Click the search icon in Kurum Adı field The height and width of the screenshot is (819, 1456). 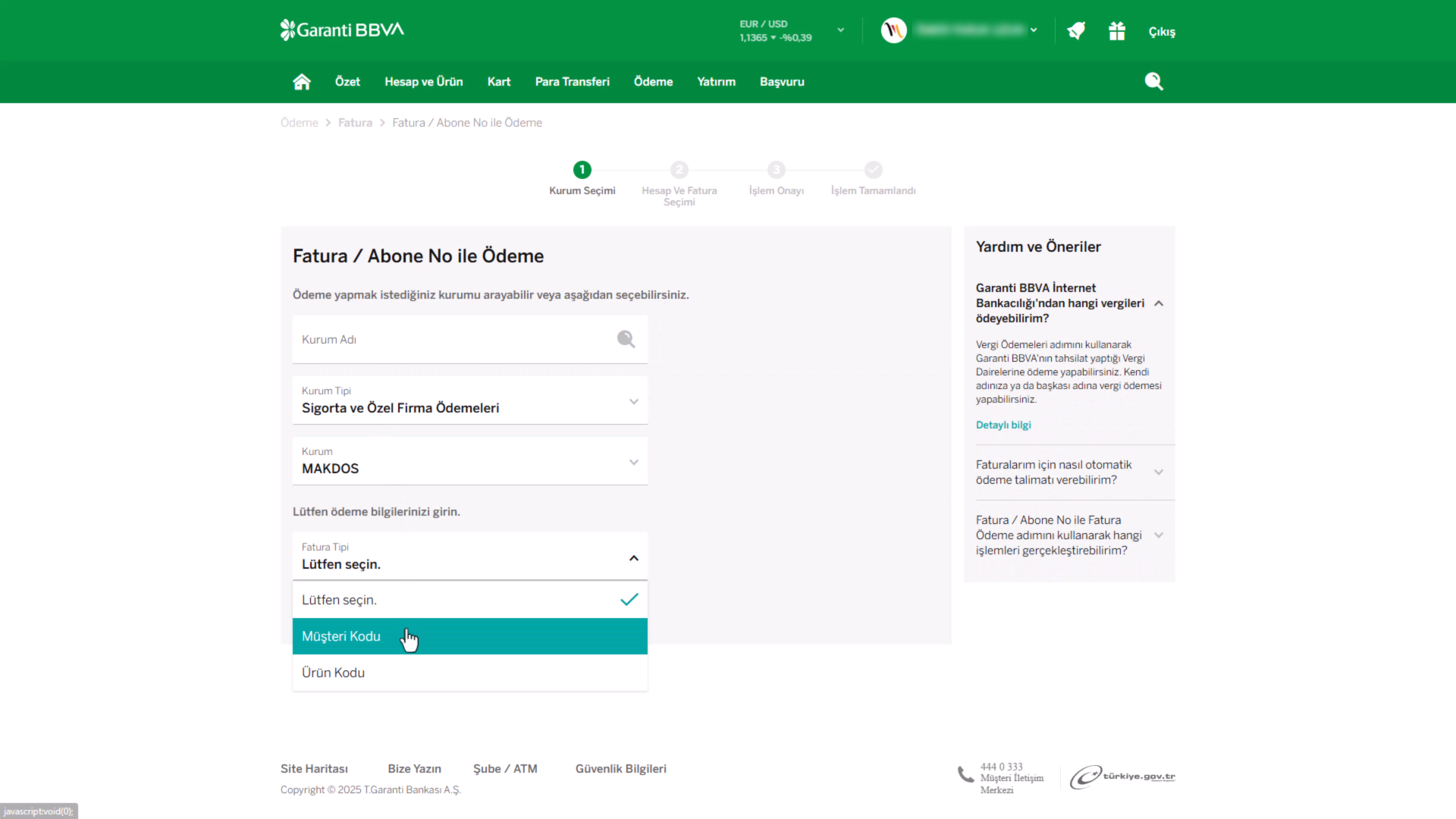[x=626, y=339]
